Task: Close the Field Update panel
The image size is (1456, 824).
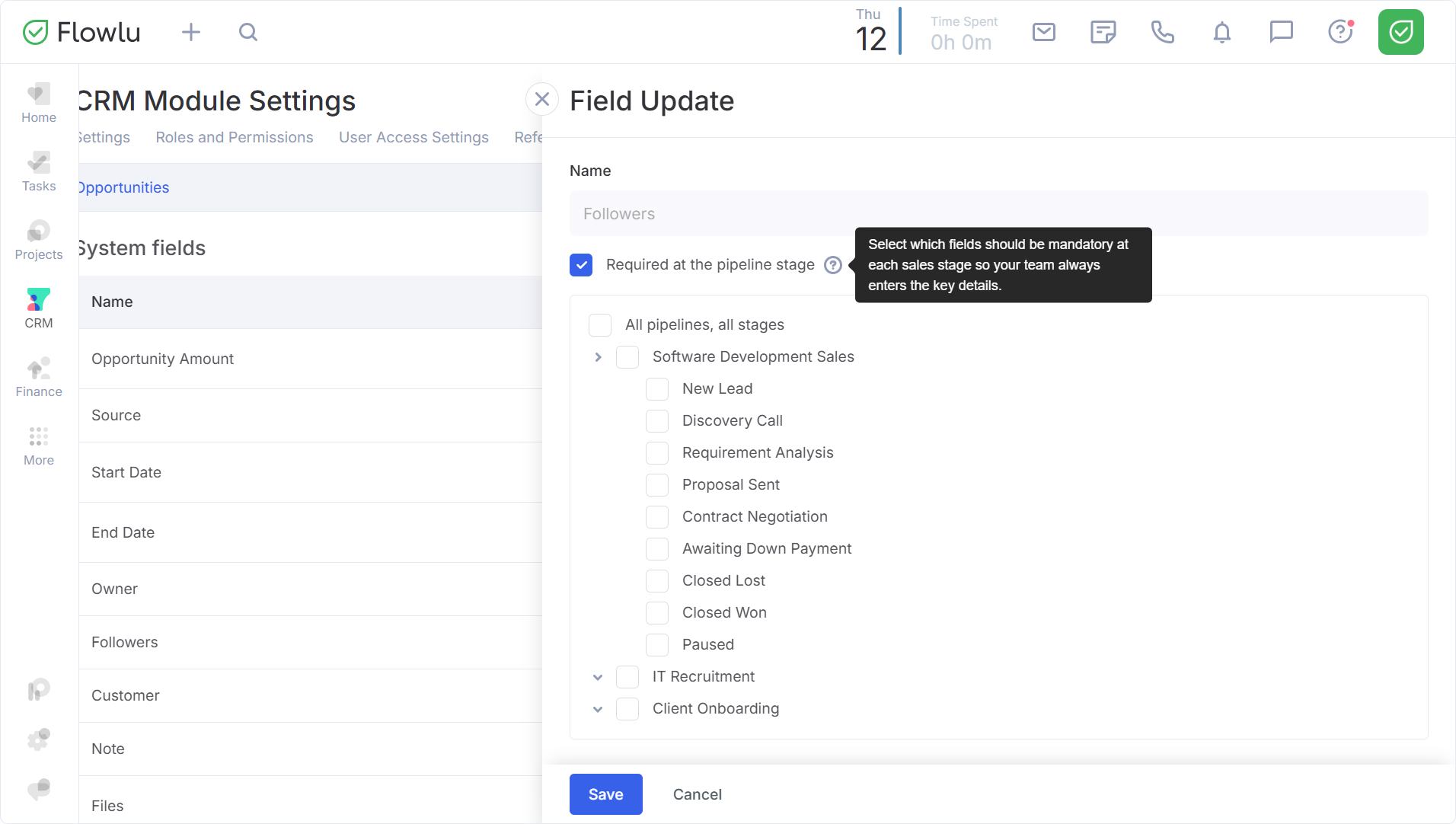Action: click(x=542, y=99)
